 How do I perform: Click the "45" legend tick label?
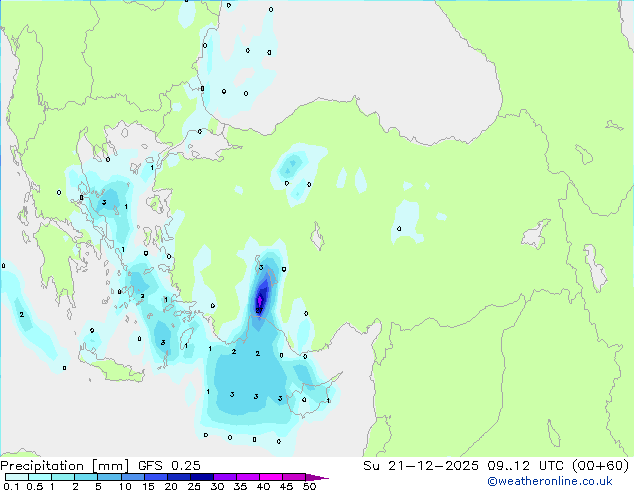[x=286, y=486]
